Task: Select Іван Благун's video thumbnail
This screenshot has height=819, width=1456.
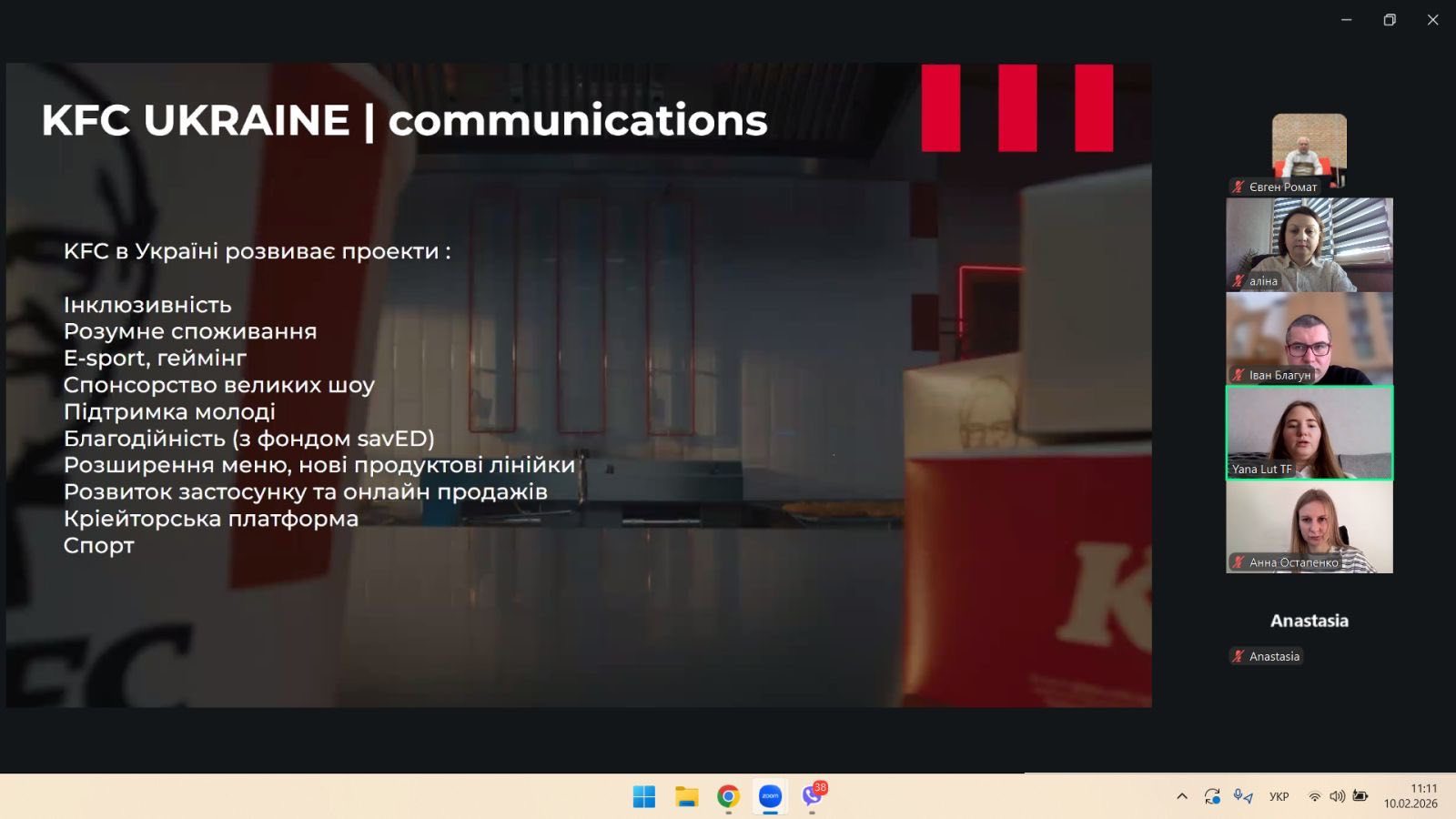Action: pyautogui.click(x=1309, y=338)
